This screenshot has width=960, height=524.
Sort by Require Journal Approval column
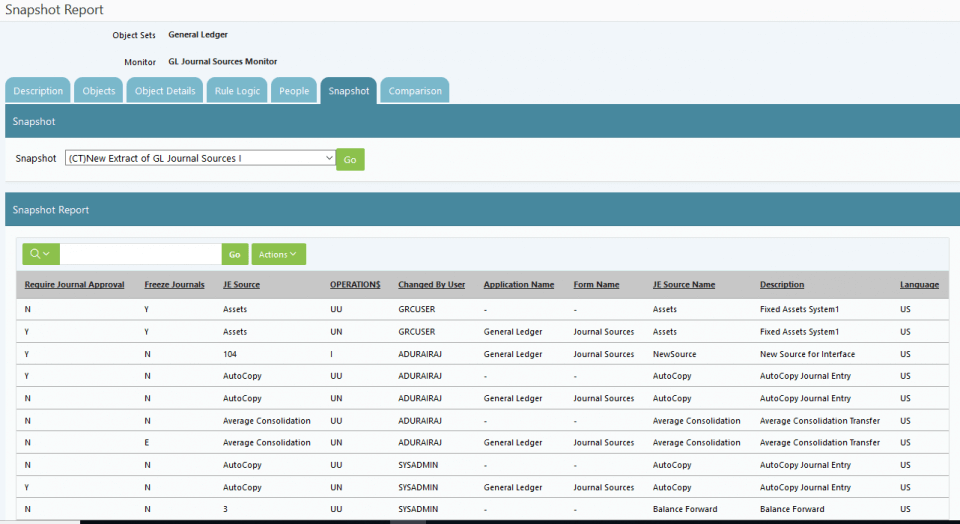click(x=75, y=285)
